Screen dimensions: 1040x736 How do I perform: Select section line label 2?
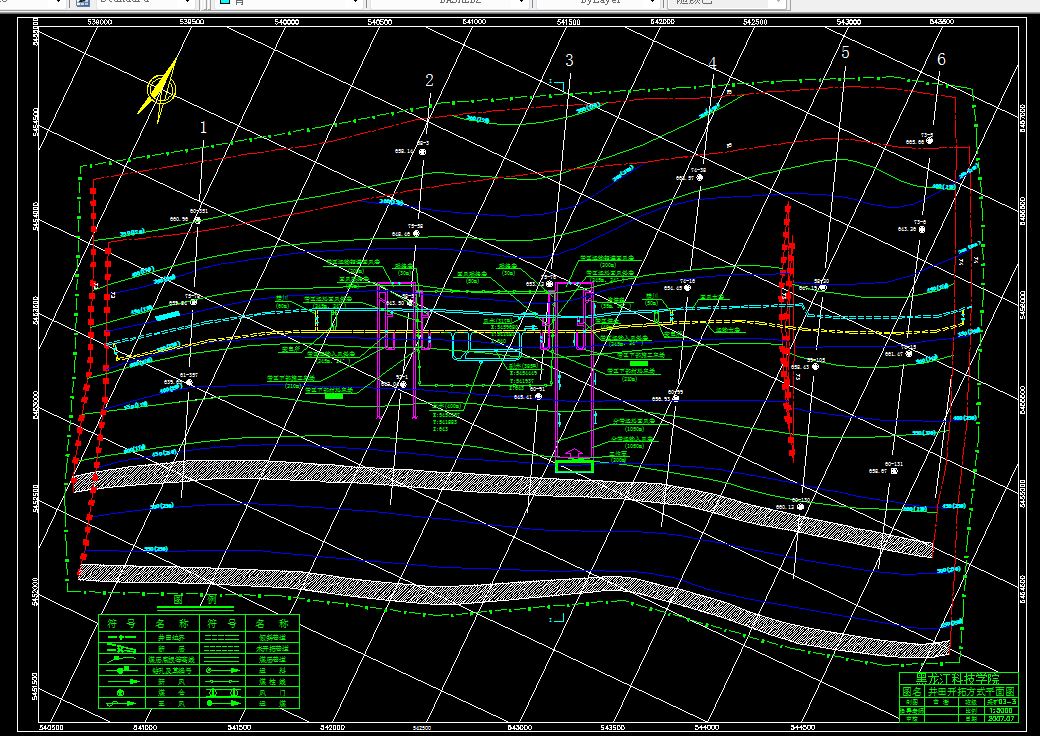click(429, 80)
